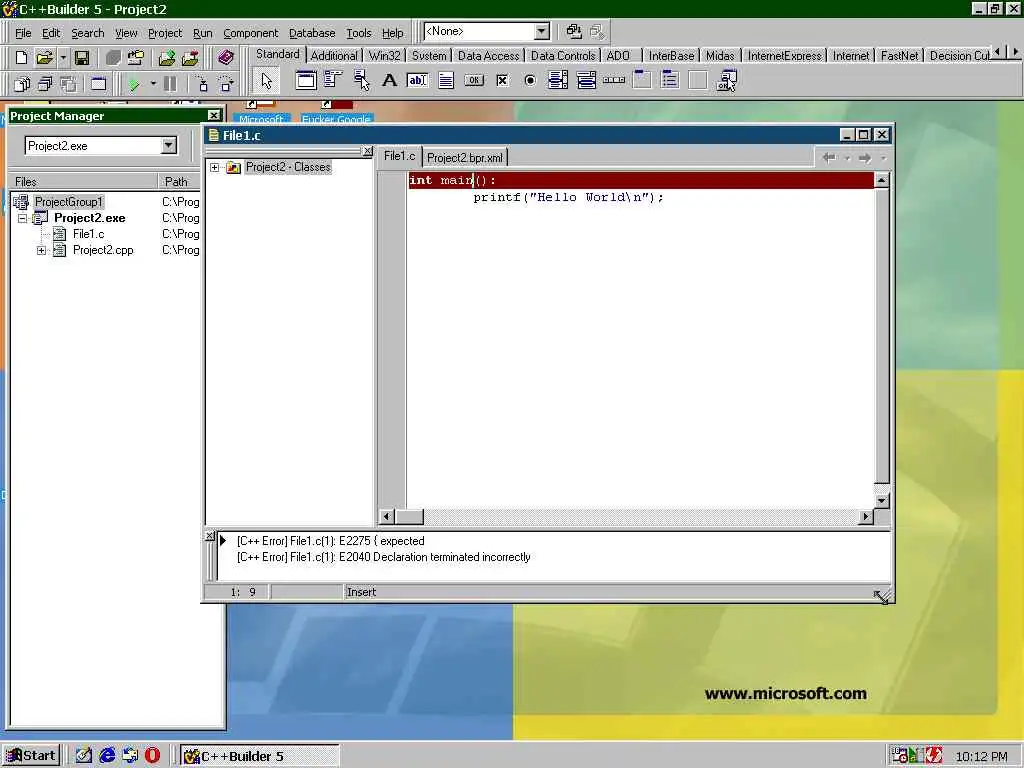
Task: Click the E2275 '{ expected' error message
Action: pyautogui.click(x=330, y=541)
